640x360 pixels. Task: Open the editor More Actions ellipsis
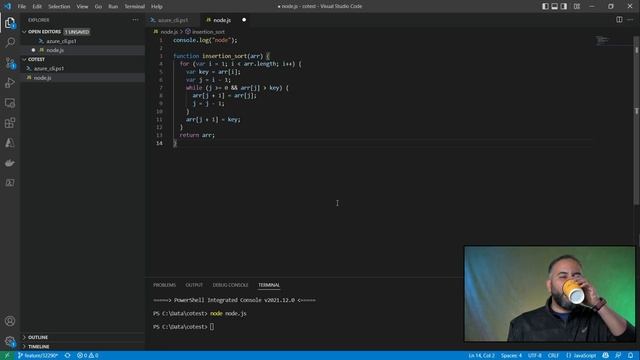click(x=630, y=20)
